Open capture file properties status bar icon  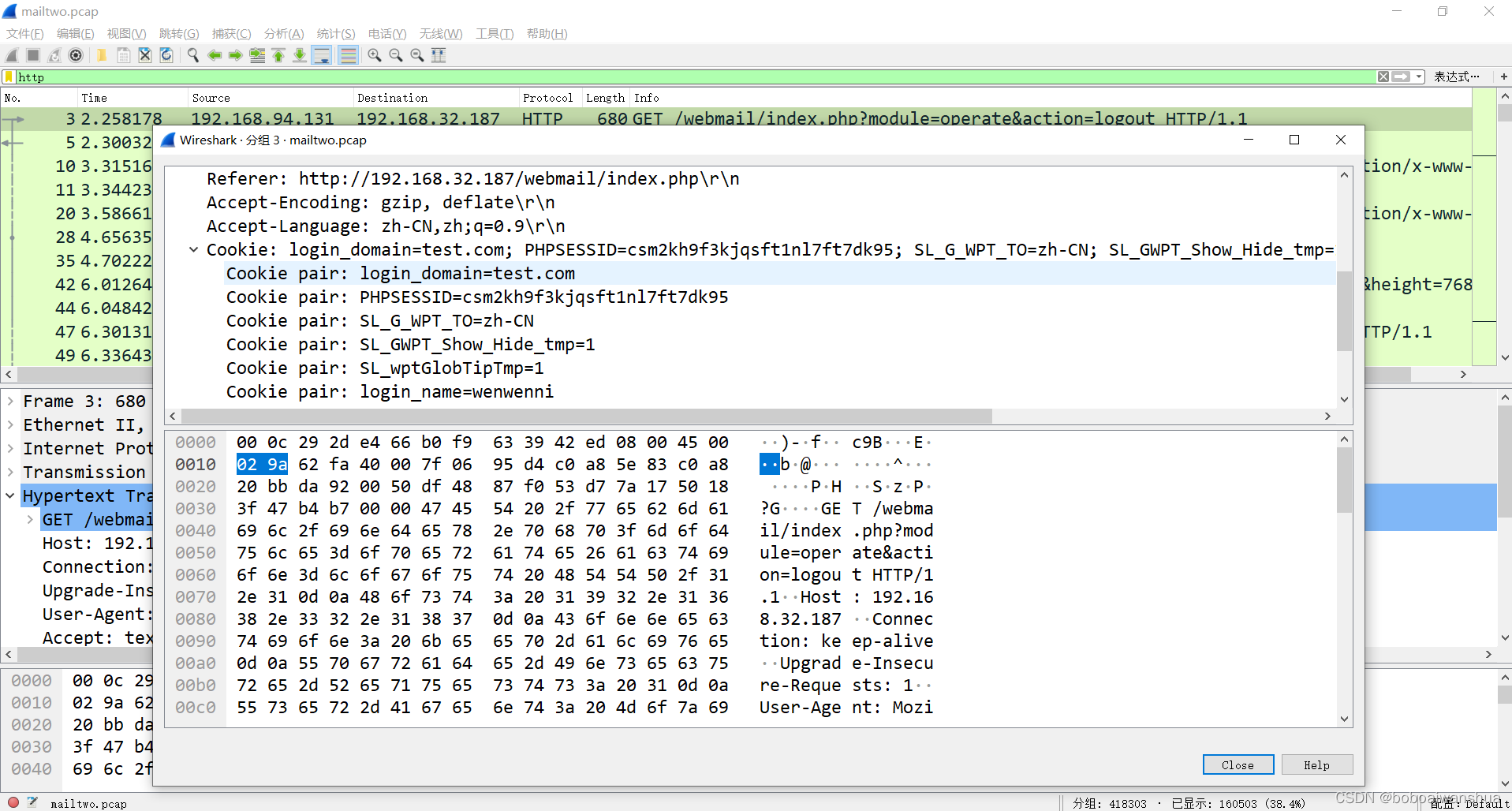[x=32, y=802]
